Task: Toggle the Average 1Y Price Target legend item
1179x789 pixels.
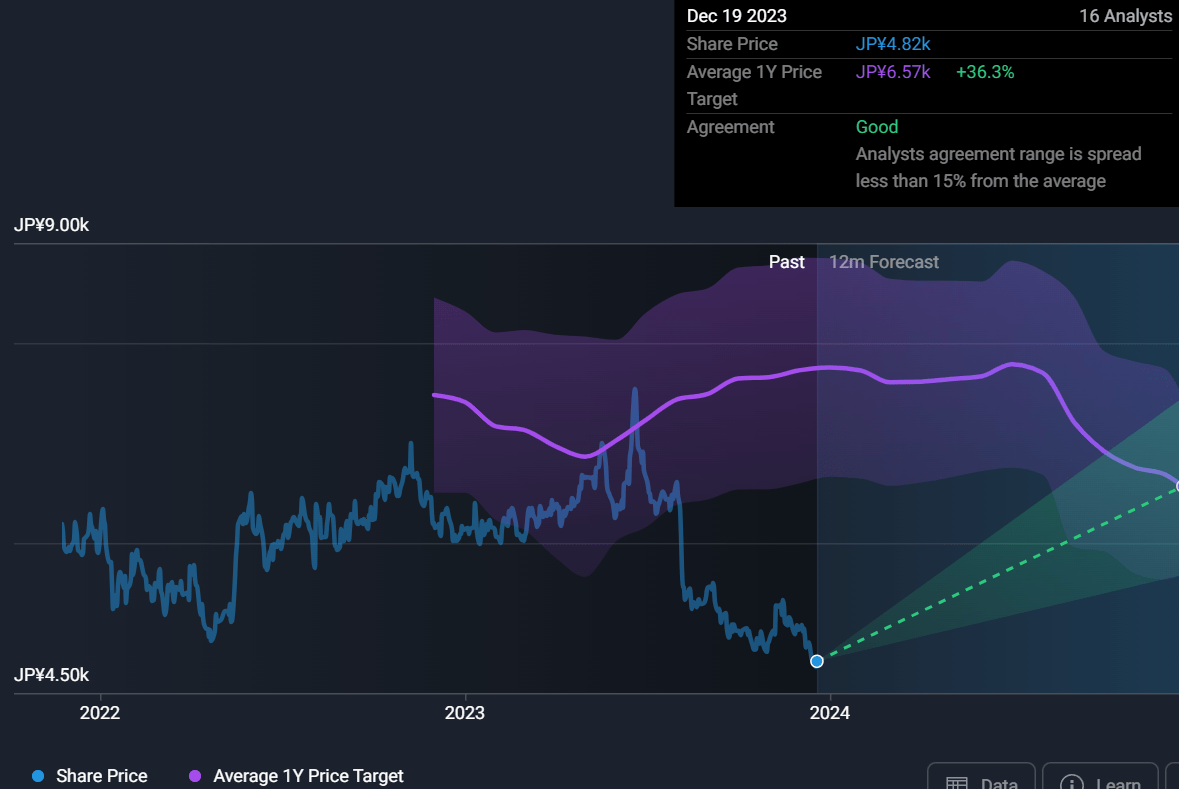Action: [x=296, y=775]
